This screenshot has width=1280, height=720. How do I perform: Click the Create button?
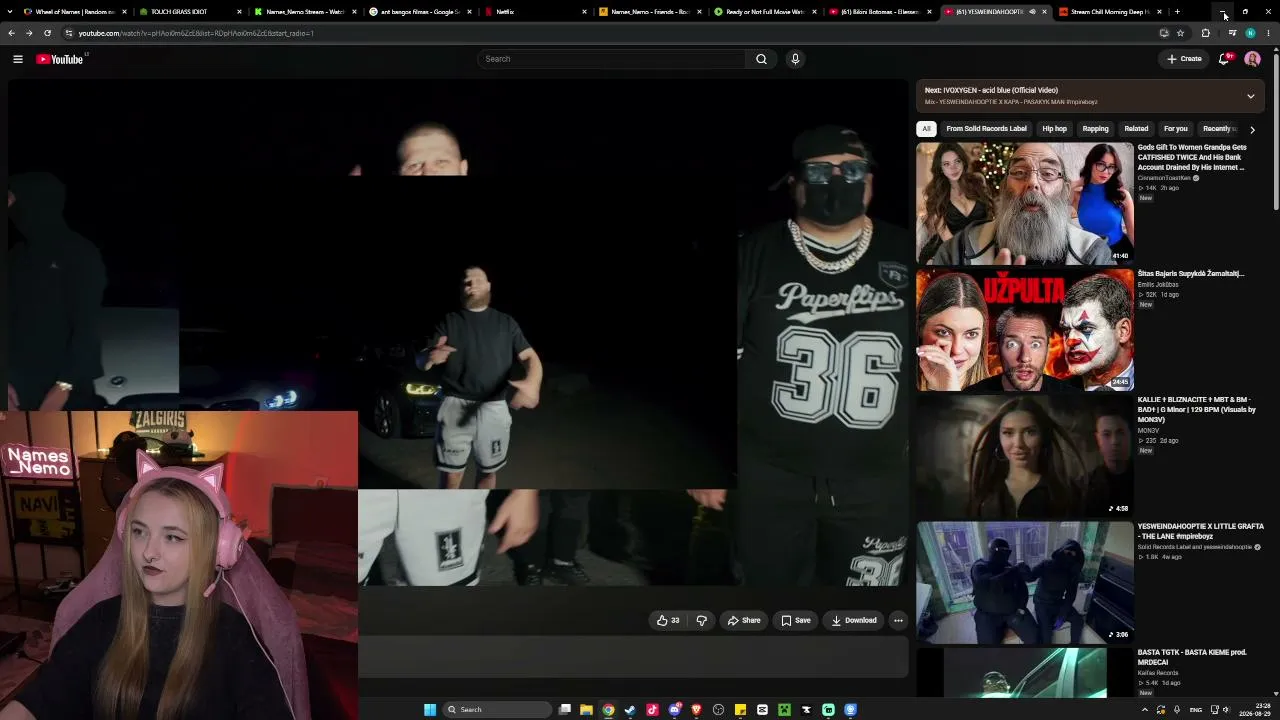1184,59
